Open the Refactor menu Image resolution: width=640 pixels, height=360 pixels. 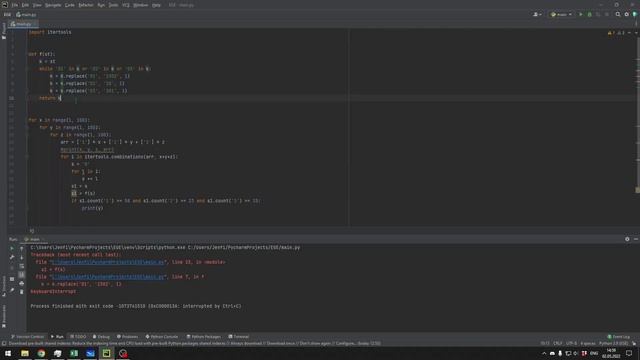pos(86,5)
